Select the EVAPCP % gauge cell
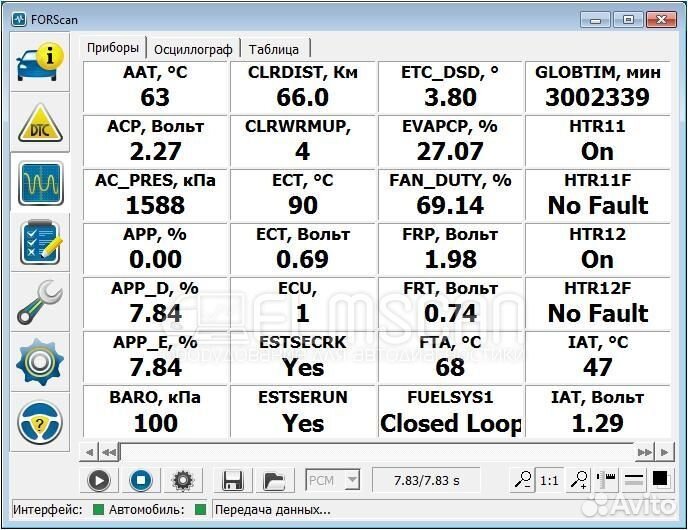The image size is (688, 530). click(x=450, y=141)
